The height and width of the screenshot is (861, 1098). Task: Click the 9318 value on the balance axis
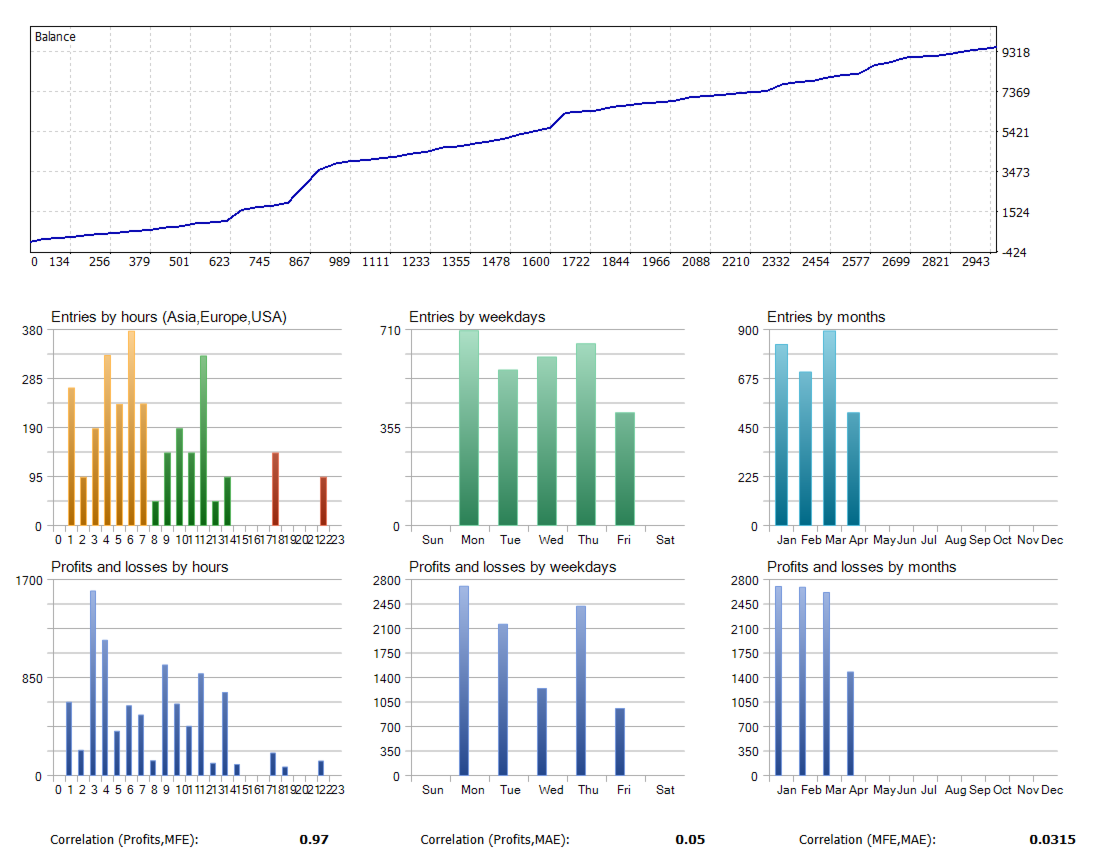coord(1015,52)
